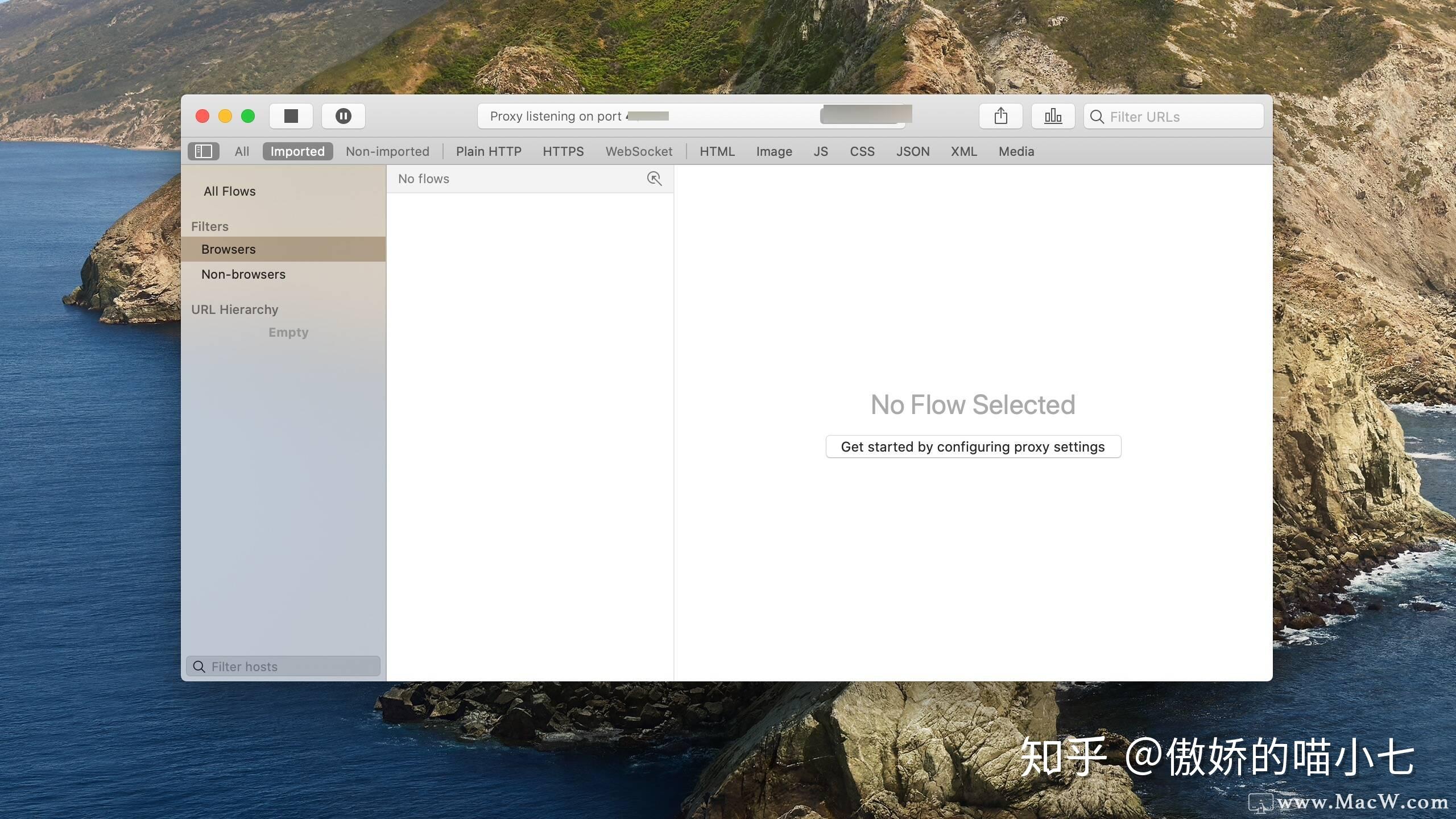Image resolution: width=1456 pixels, height=819 pixels.
Task: Select the Non-browsers filter
Action: point(243,274)
